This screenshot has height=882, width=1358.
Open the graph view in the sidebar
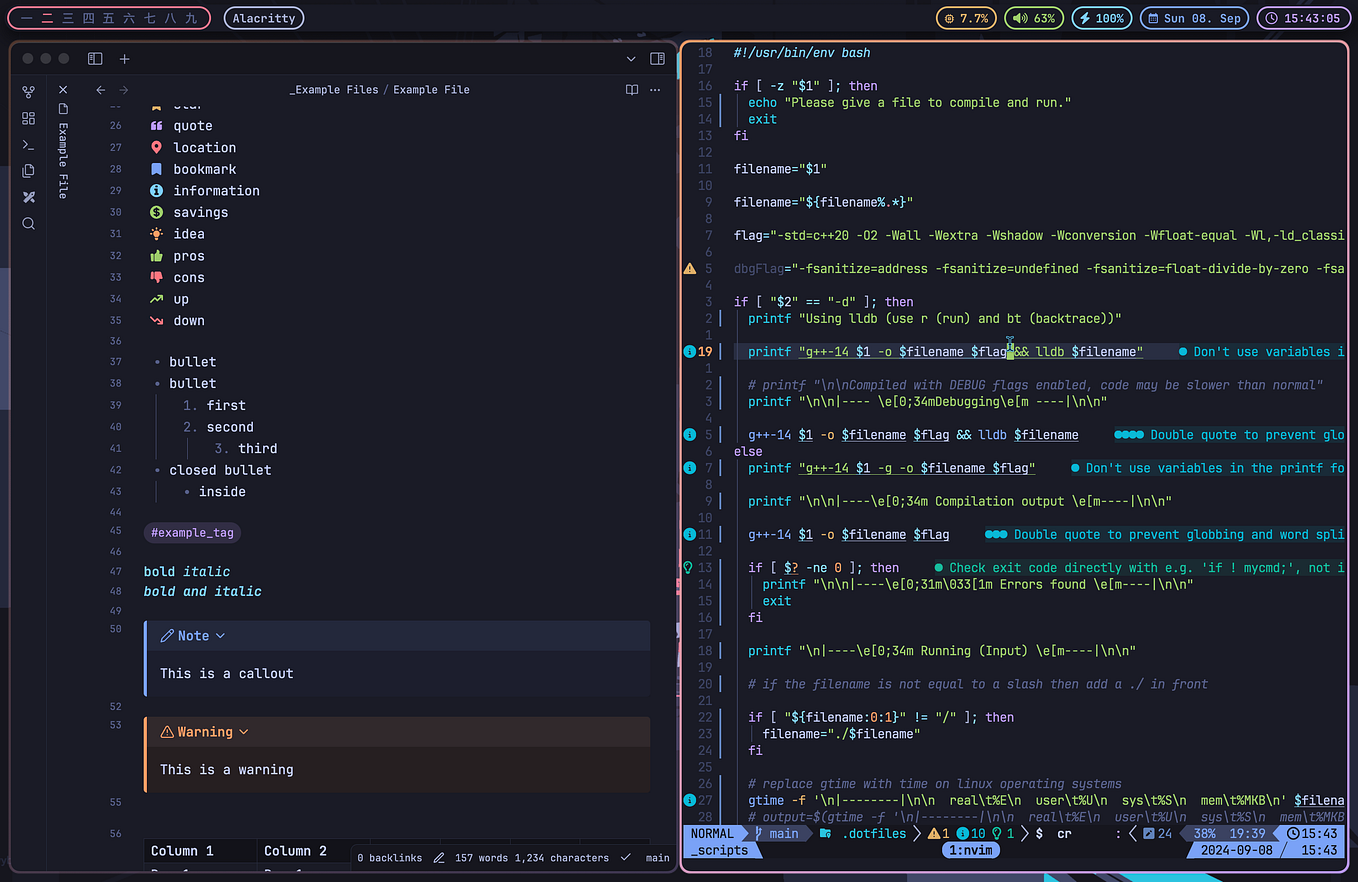(28, 92)
